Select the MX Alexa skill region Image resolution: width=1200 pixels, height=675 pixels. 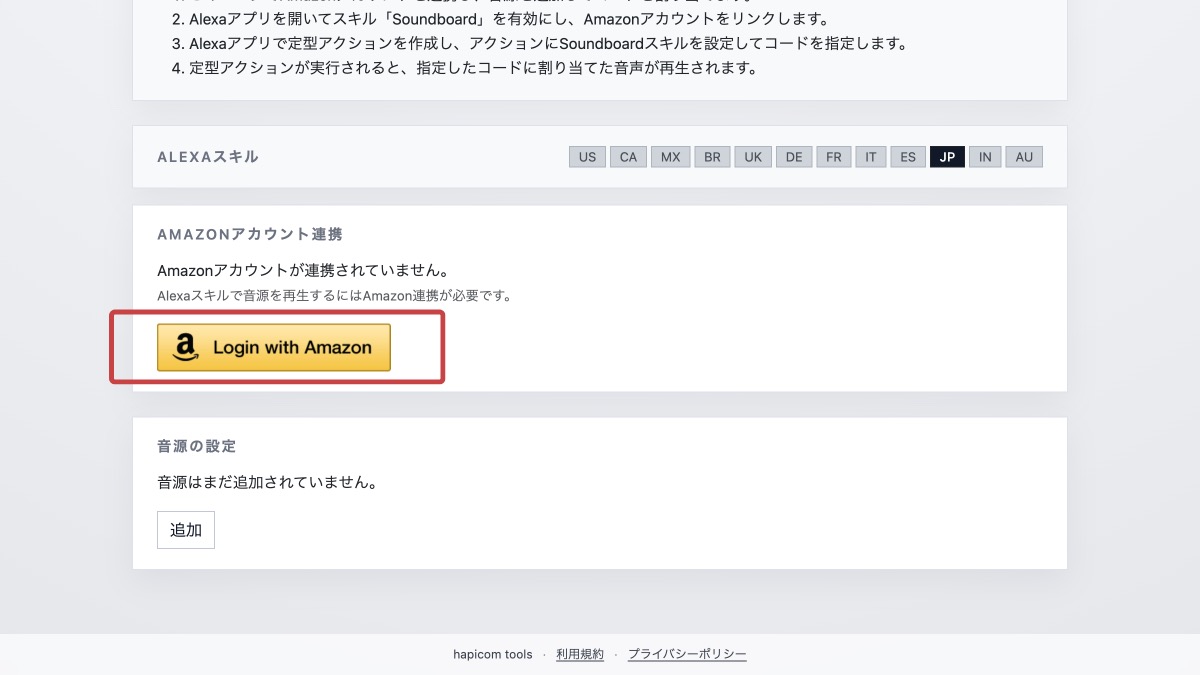pos(670,157)
